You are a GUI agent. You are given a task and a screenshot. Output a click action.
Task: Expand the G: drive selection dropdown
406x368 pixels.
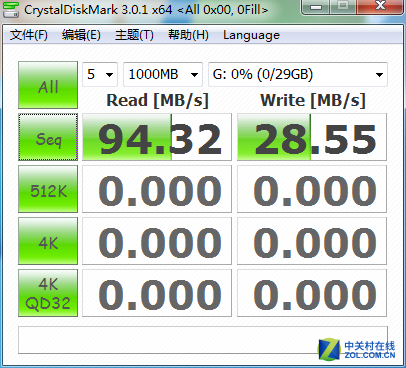pos(298,74)
